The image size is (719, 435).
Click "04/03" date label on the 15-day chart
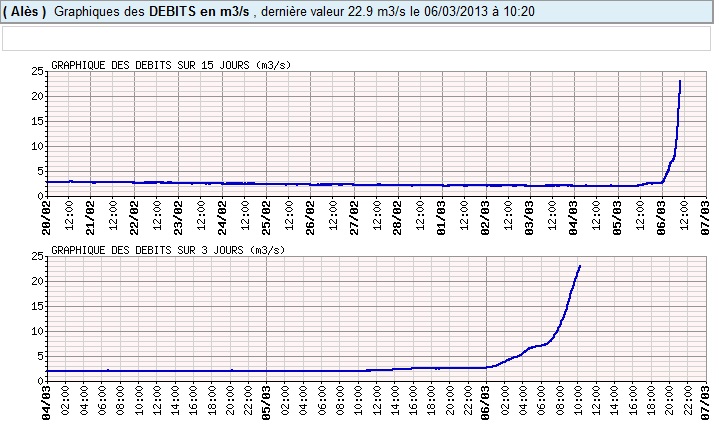coord(574,218)
